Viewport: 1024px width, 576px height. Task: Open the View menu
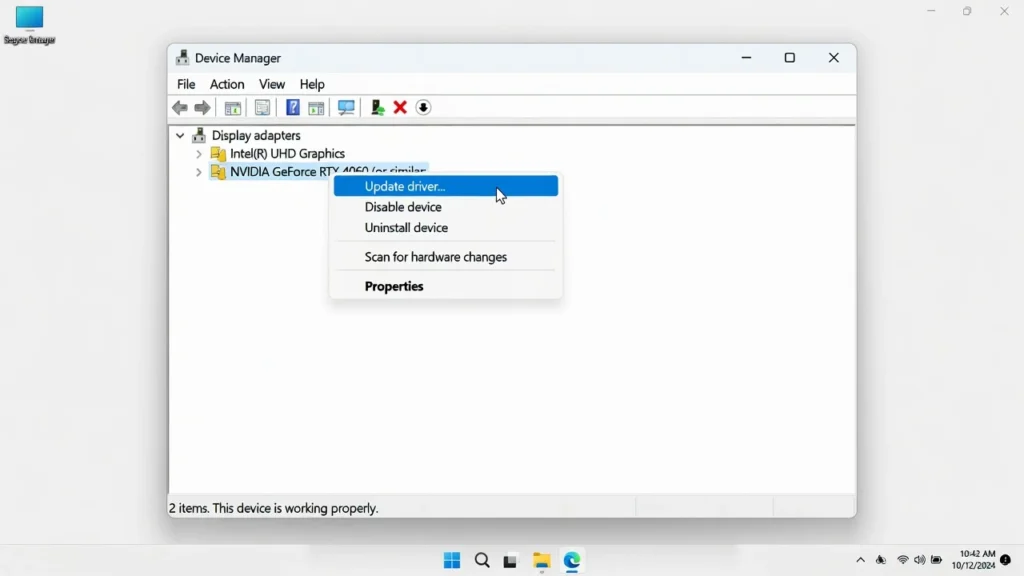click(x=272, y=84)
